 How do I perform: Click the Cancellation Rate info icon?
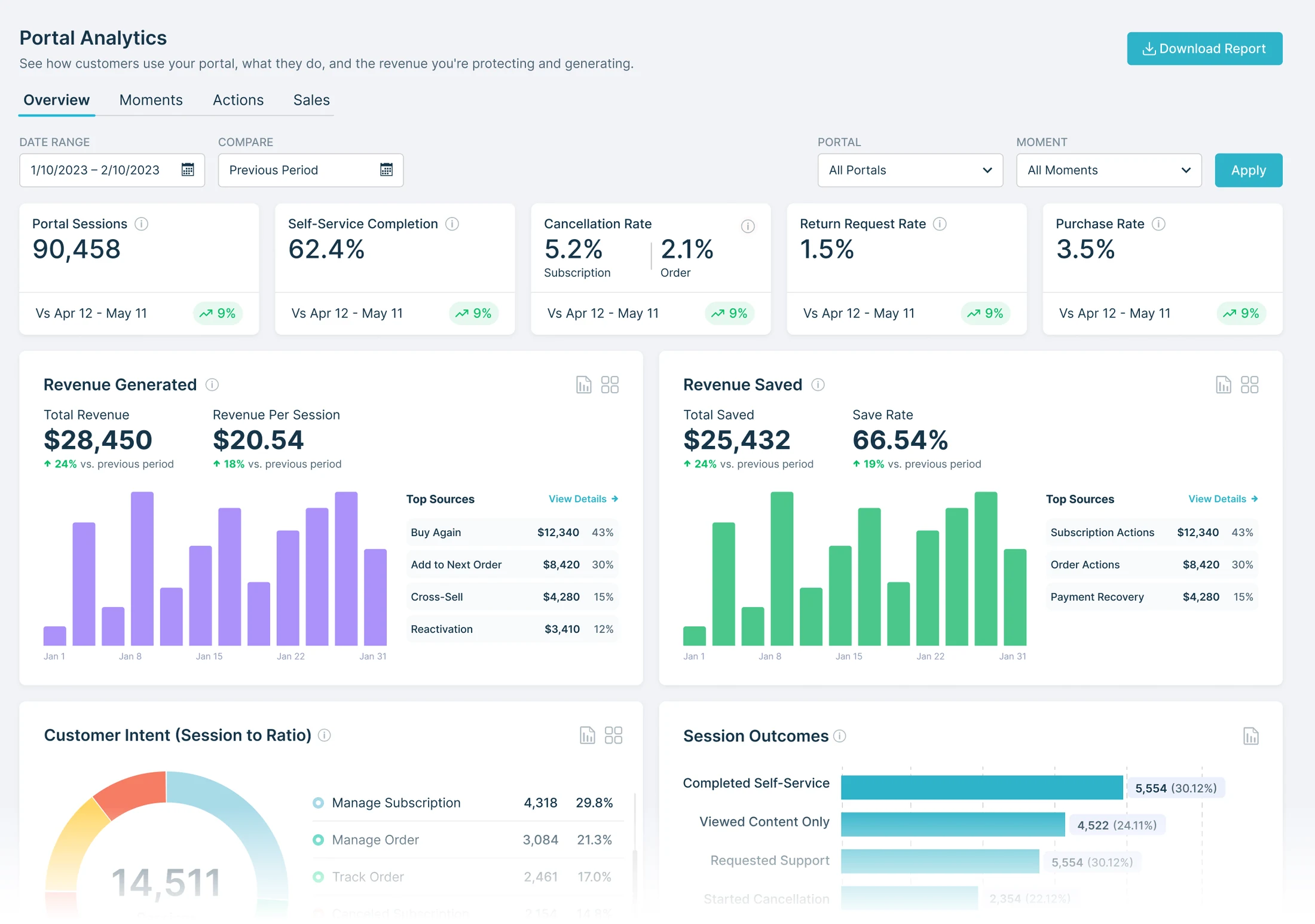coord(747,226)
